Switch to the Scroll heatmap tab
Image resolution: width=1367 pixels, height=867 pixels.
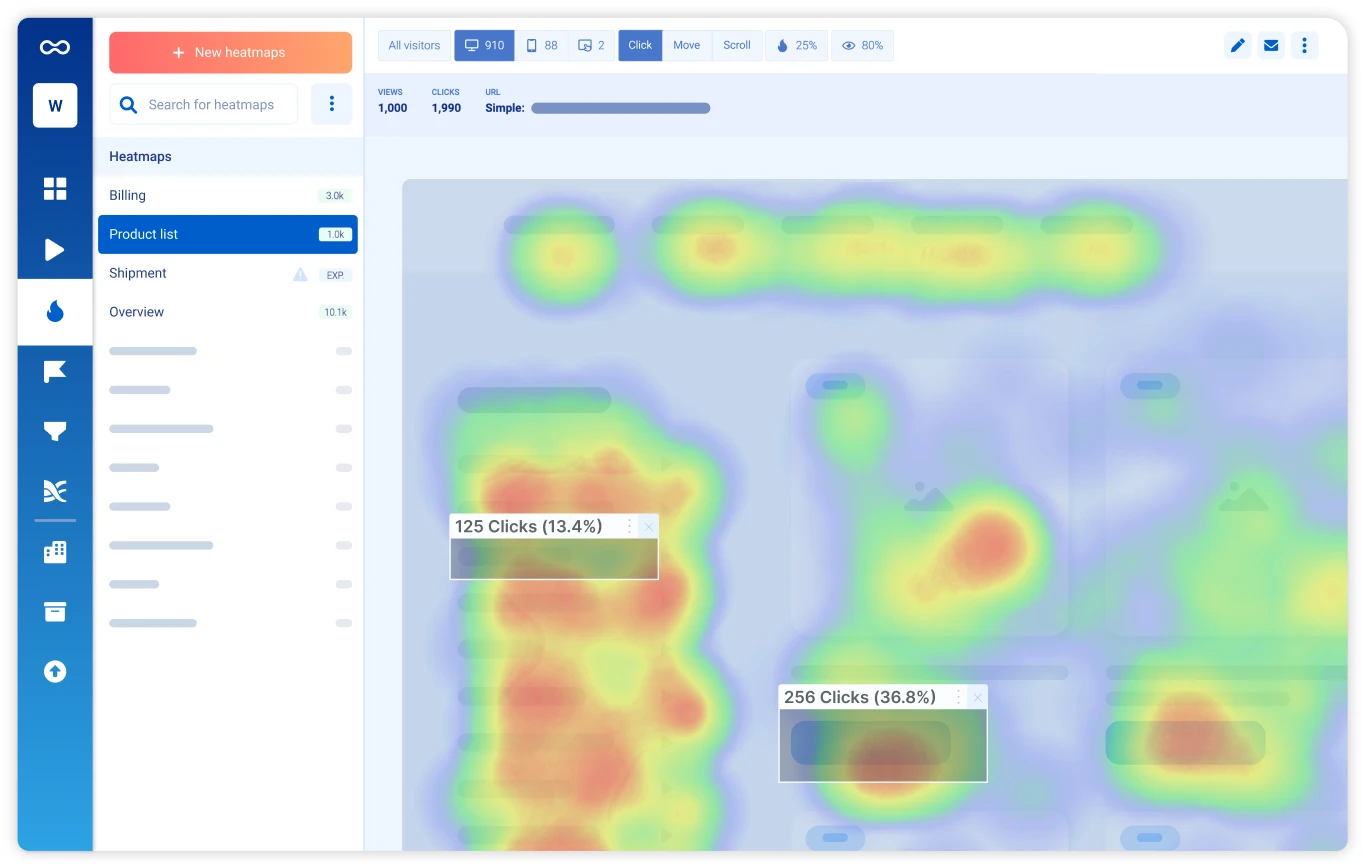737,45
